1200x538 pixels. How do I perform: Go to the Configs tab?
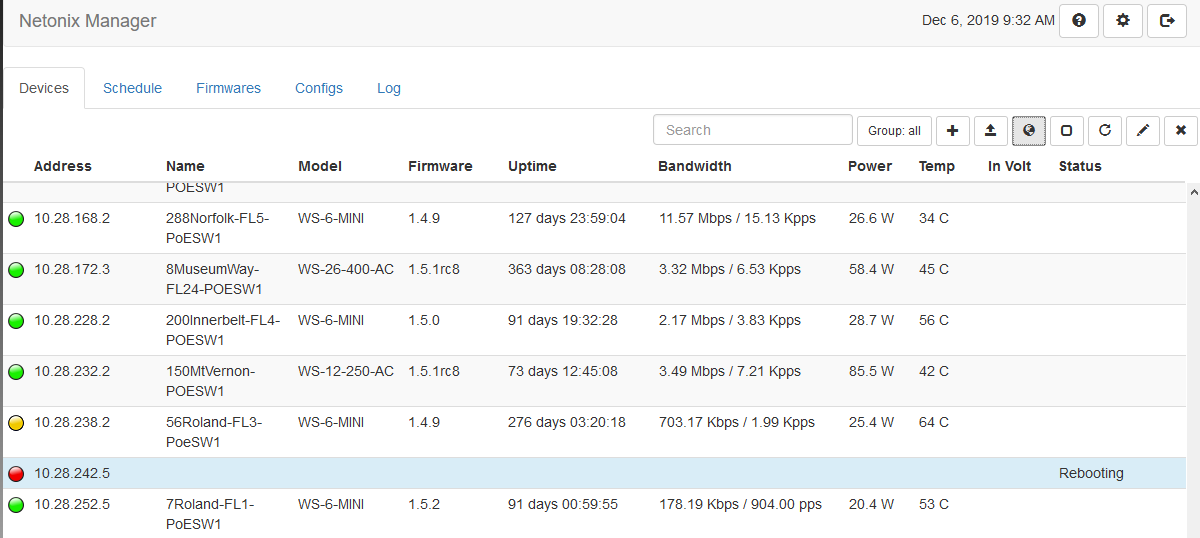pos(319,88)
